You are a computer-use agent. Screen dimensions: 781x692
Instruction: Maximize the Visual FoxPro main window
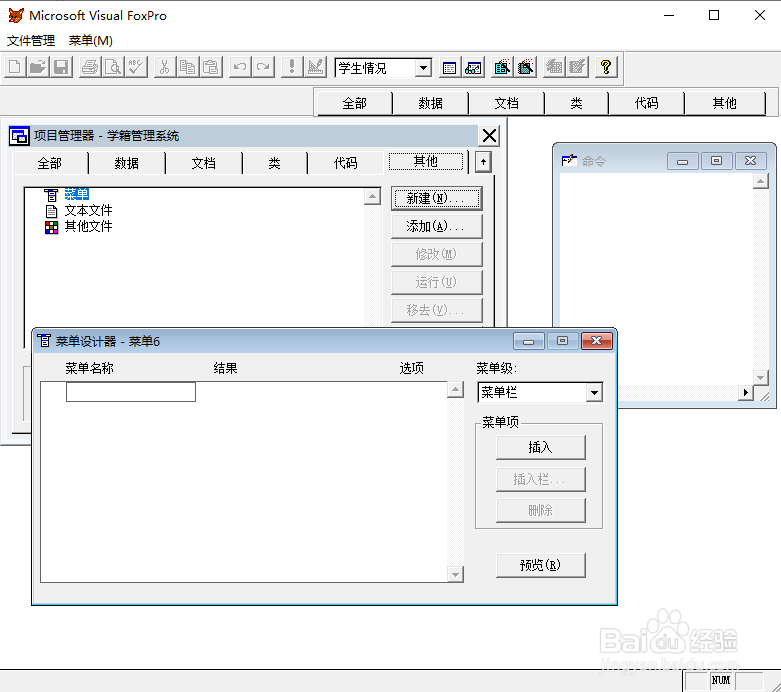click(x=714, y=15)
